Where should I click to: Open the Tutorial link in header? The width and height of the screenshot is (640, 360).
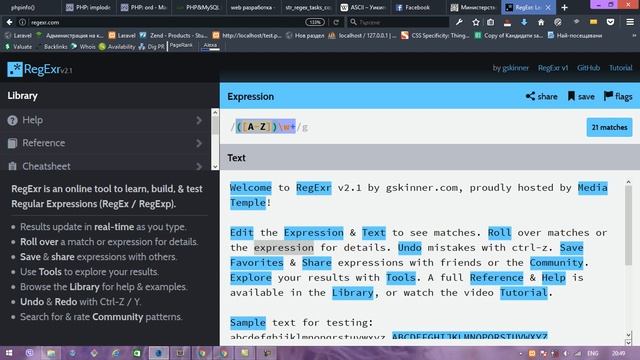click(x=620, y=68)
